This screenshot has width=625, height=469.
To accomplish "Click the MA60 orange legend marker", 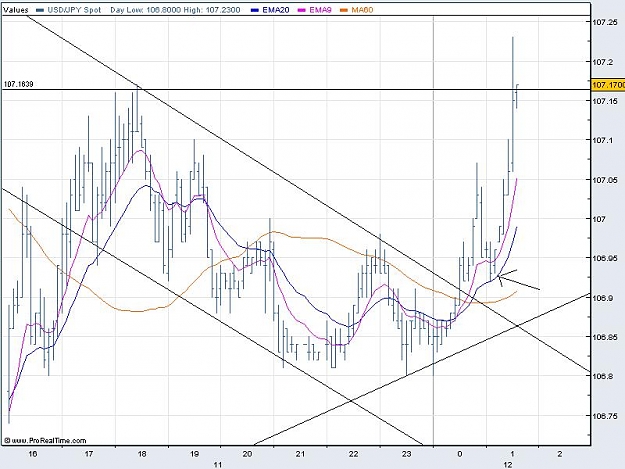I will click(344, 10).
